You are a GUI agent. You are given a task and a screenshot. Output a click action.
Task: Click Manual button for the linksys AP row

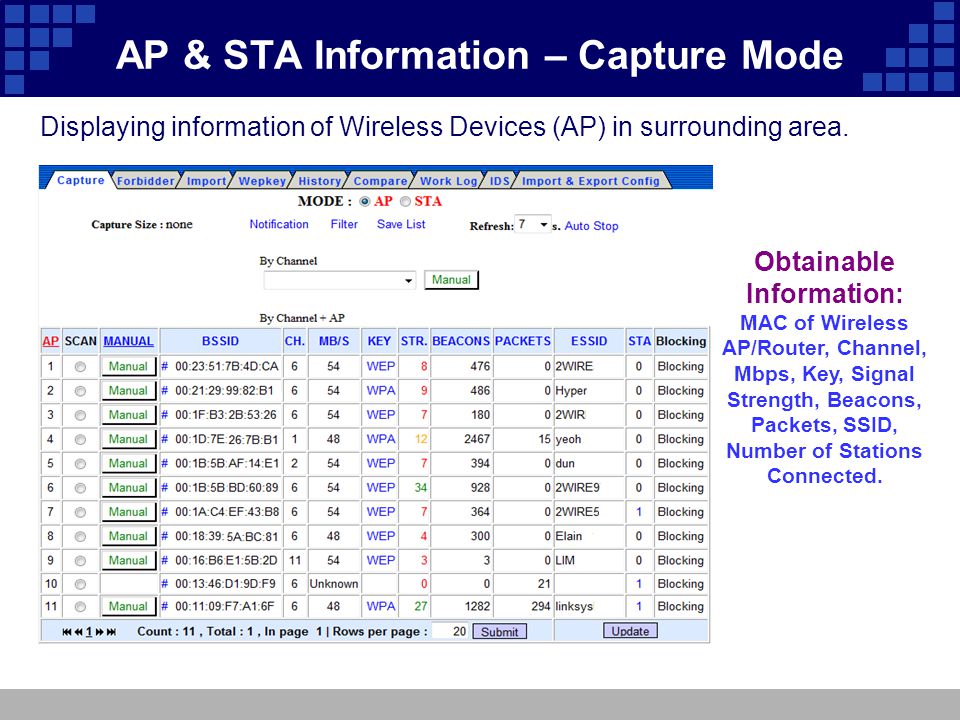click(x=129, y=606)
